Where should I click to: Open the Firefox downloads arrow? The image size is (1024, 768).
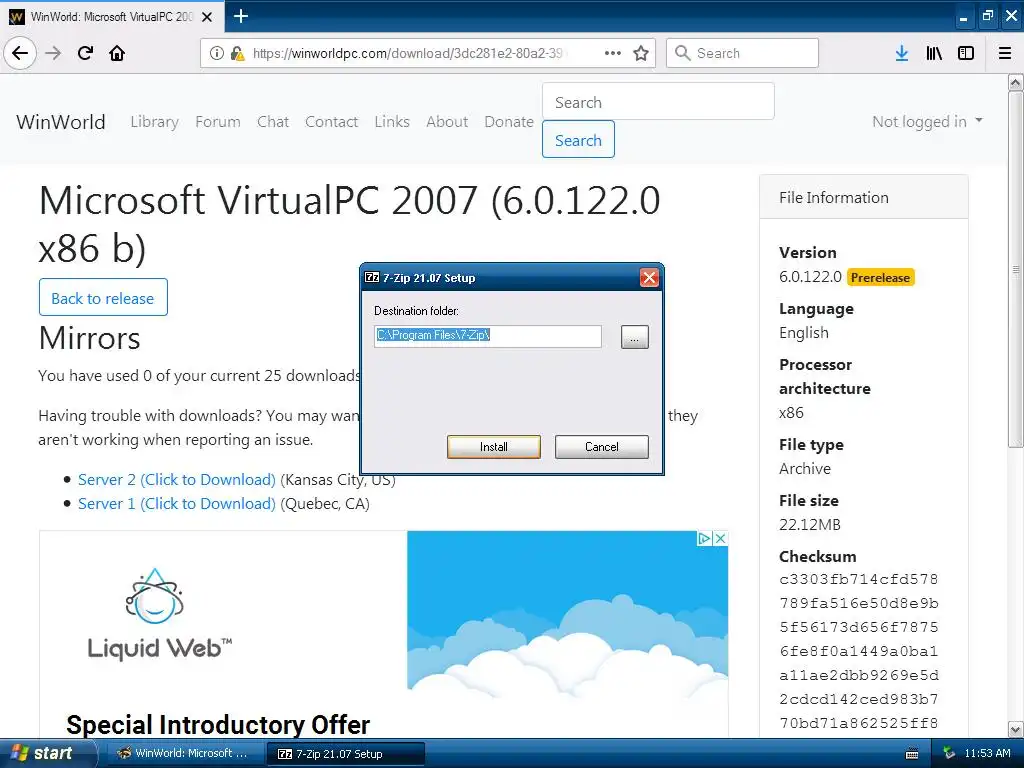click(x=901, y=53)
